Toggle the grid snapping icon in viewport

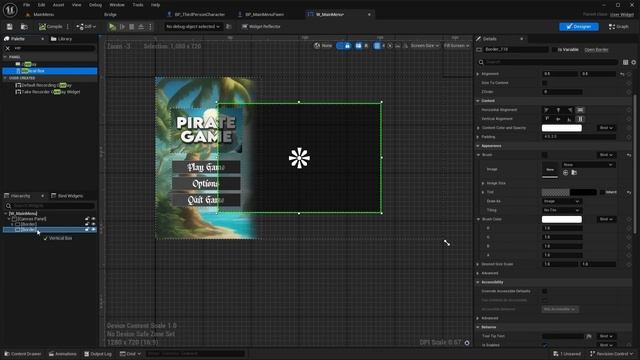[x=377, y=46]
